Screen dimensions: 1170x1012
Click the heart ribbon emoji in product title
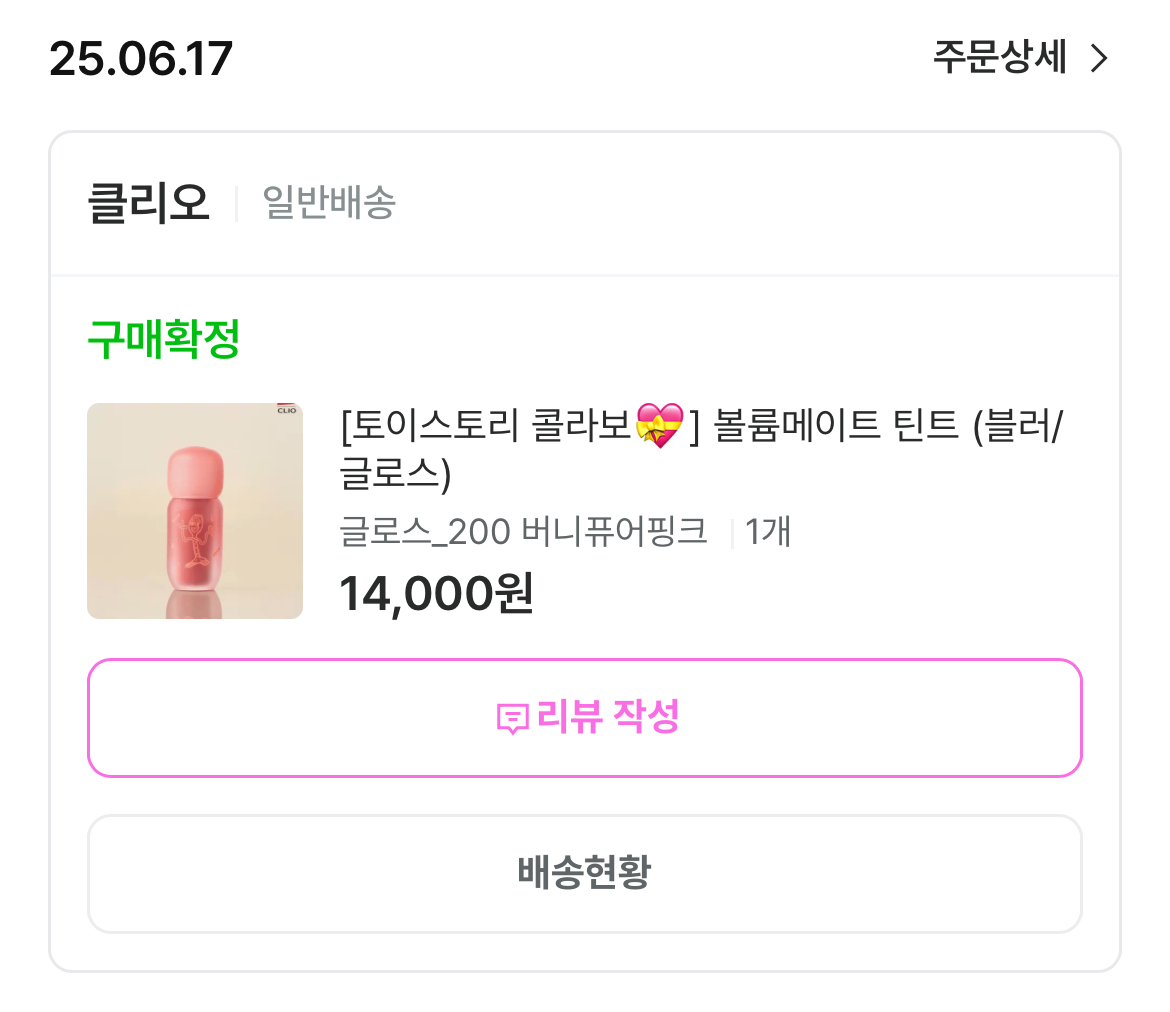[660, 427]
